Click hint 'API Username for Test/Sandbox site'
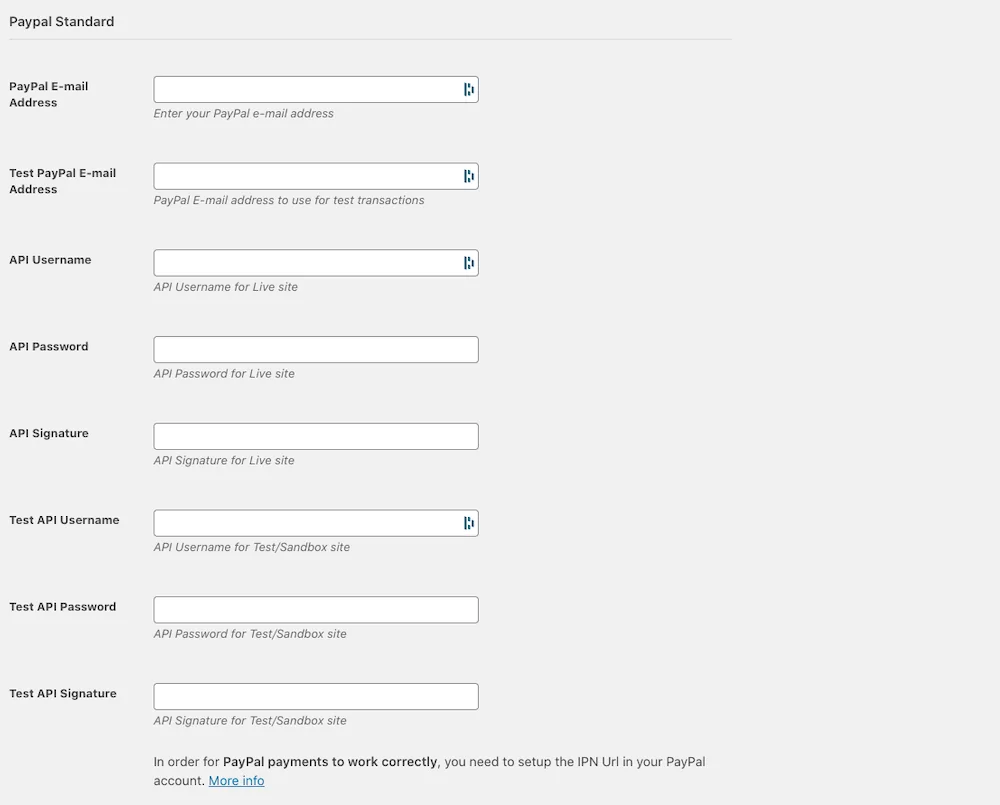 251,547
